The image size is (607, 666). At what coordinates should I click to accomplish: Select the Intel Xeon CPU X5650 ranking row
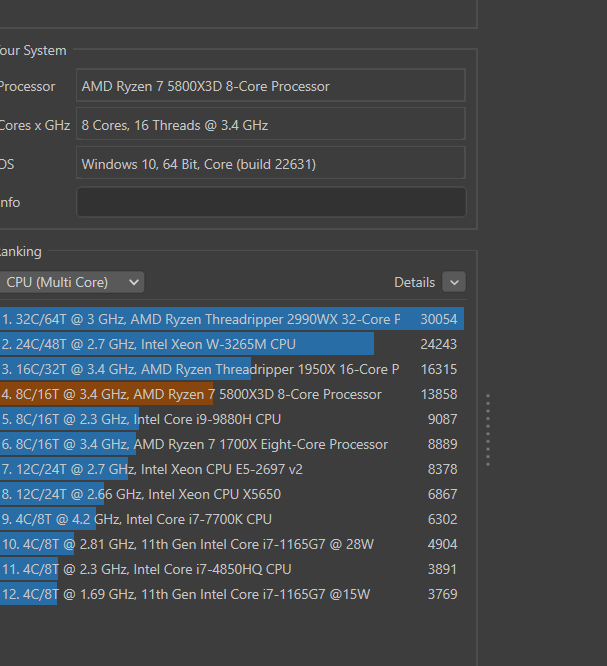point(232,494)
